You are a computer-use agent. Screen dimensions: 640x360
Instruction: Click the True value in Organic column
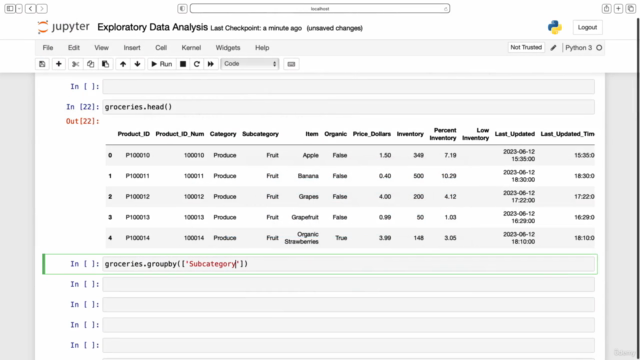[x=341, y=238]
